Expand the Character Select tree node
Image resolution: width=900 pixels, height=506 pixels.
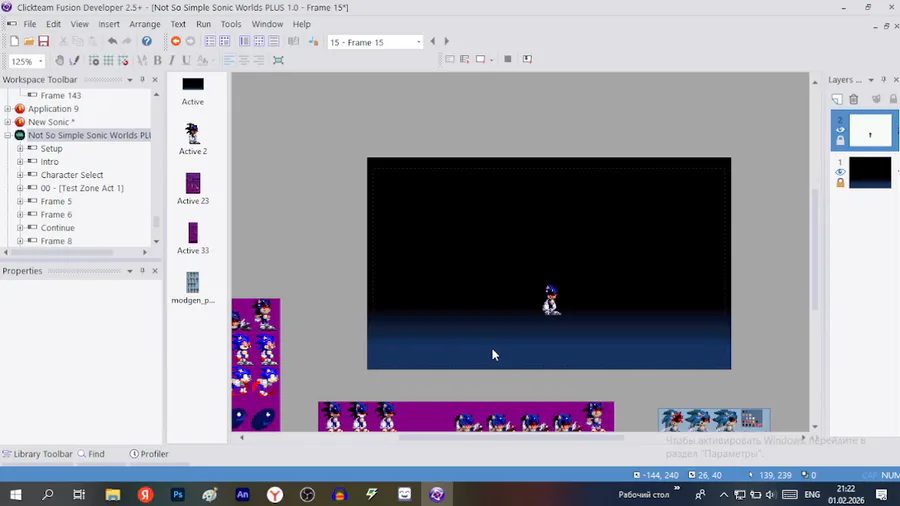click(20, 175)
